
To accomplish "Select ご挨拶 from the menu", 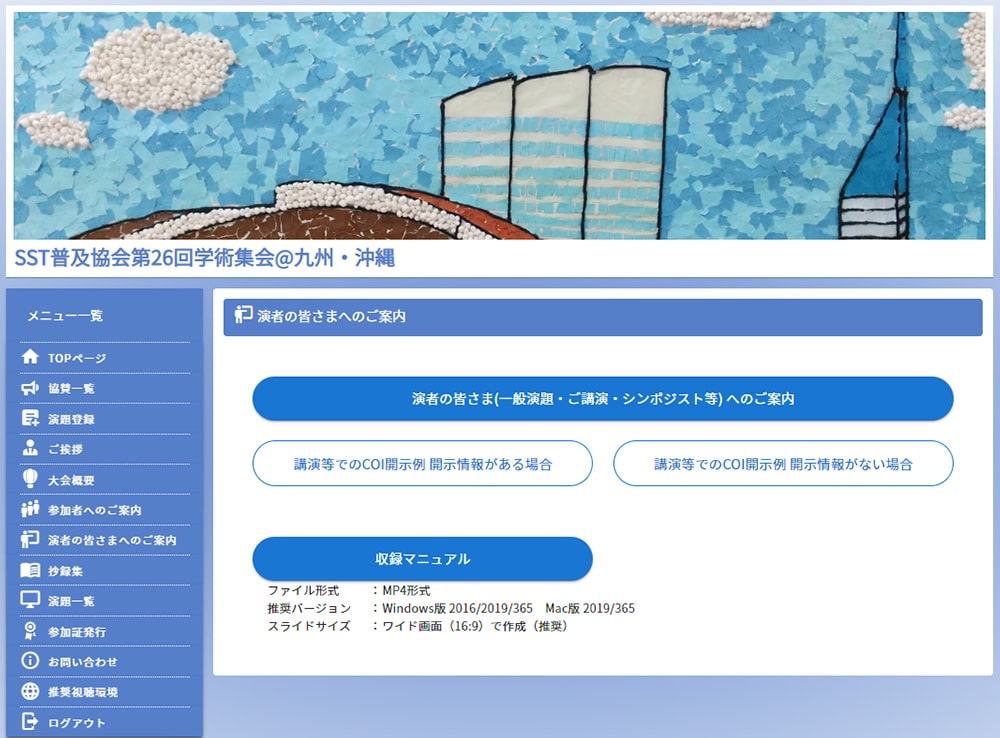I will (65, 449).
